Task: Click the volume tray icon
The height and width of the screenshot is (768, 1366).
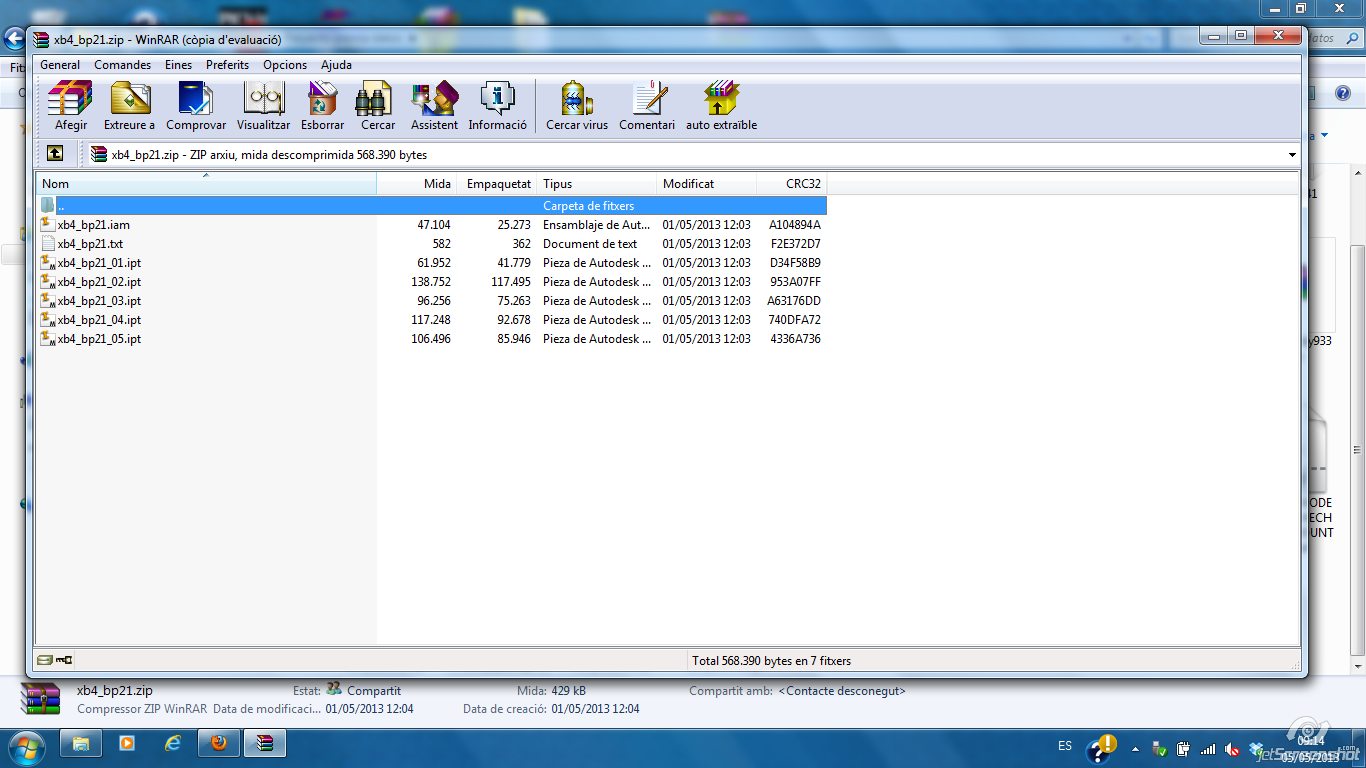Action: point(1232,749)
